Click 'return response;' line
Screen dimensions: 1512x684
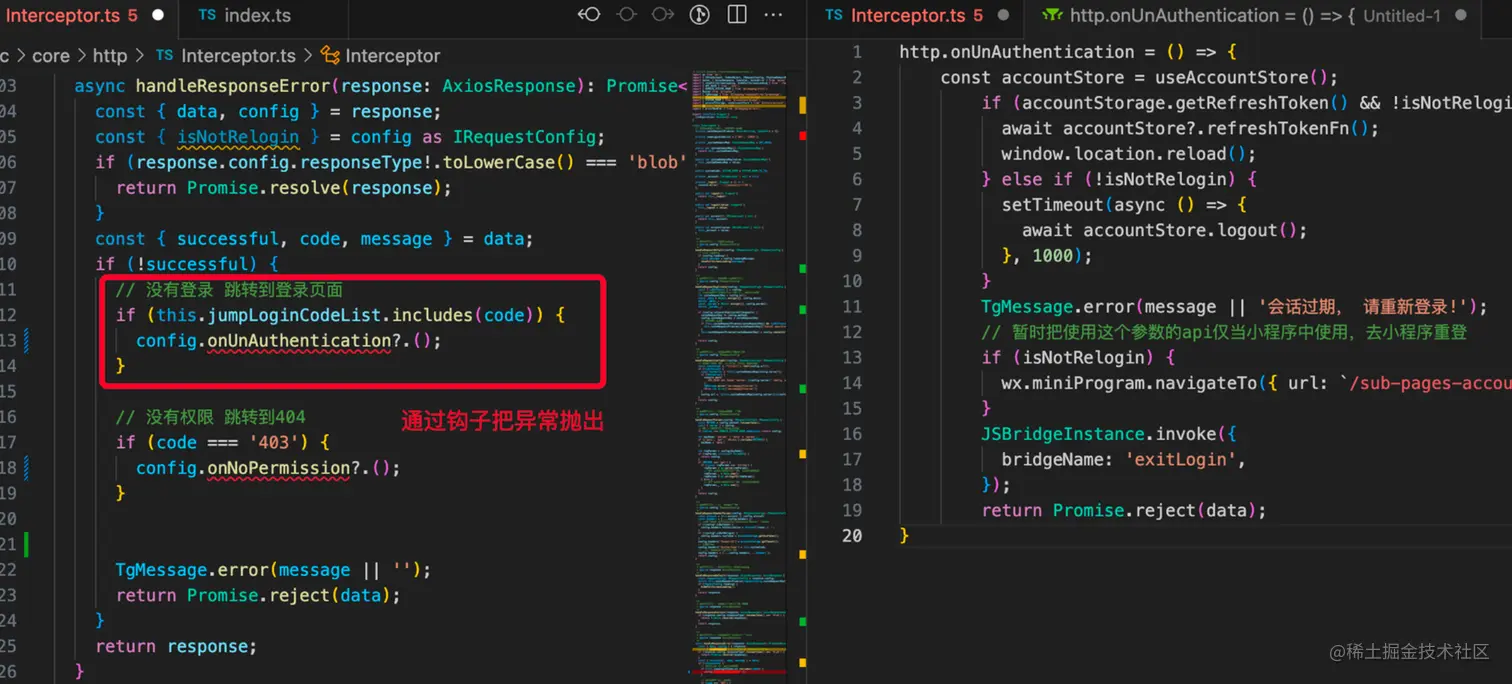pyautogui.click(x=176, y=646)
